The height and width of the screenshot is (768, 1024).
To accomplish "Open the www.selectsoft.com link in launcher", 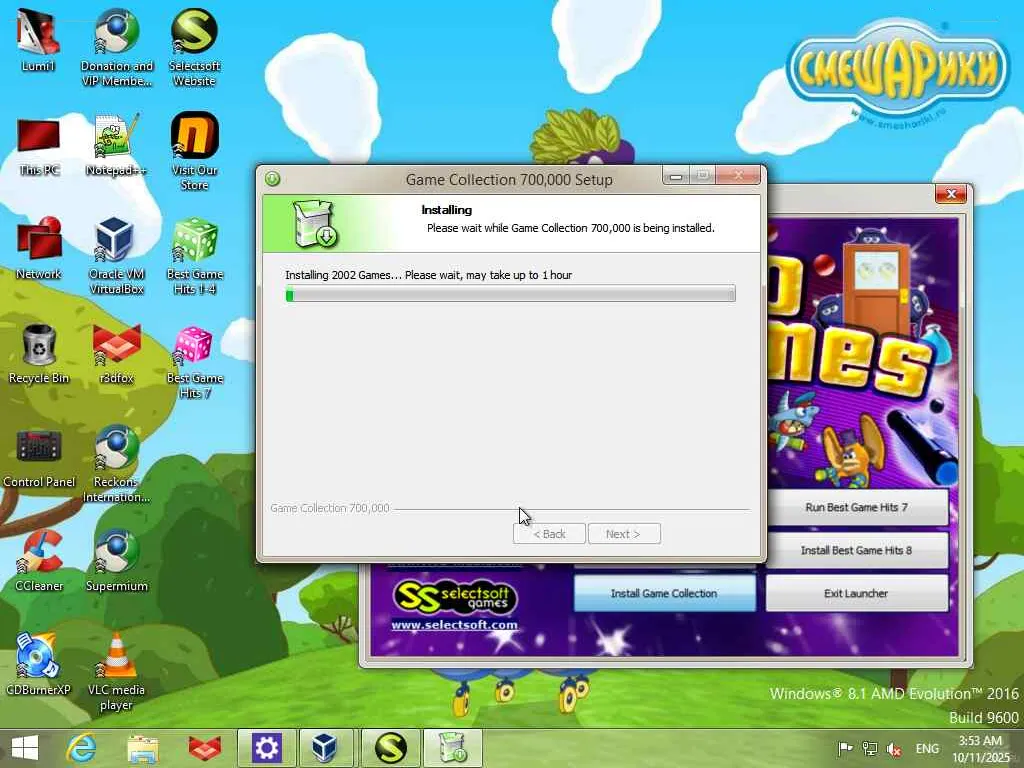I will pos(455,625).
